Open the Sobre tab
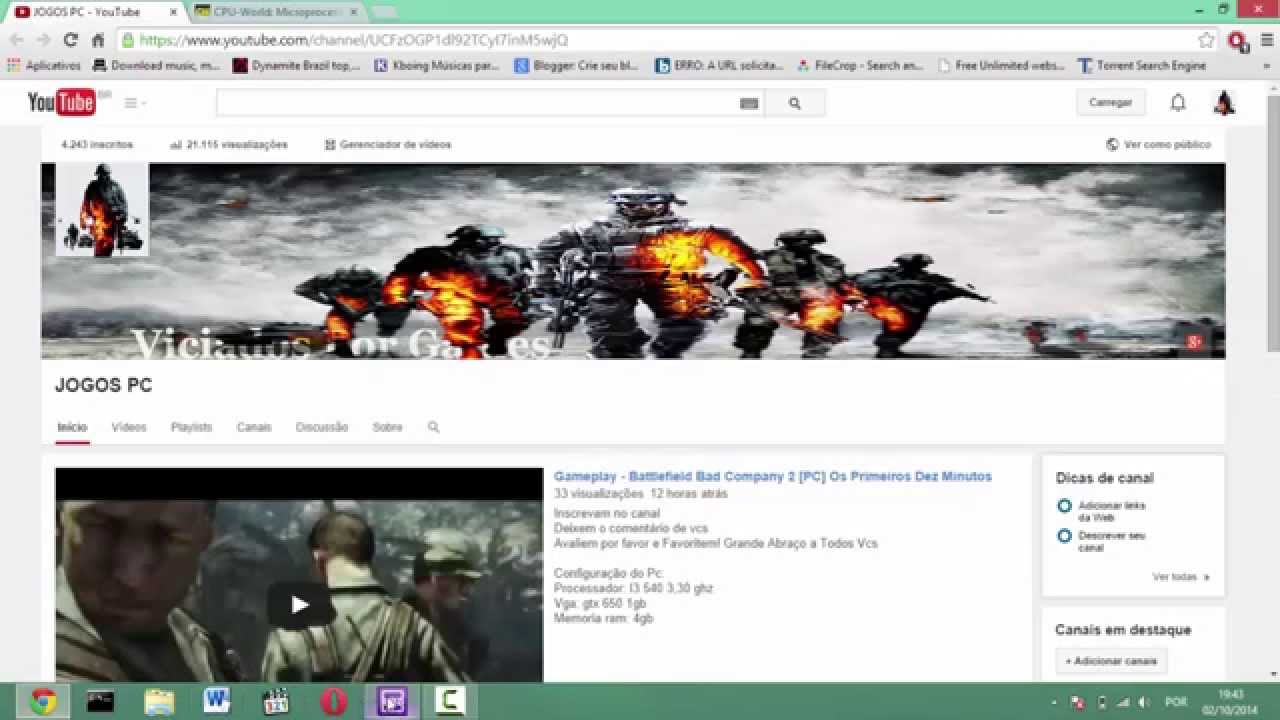Viewport: 1280px width, 720px height. click(387, 427)
